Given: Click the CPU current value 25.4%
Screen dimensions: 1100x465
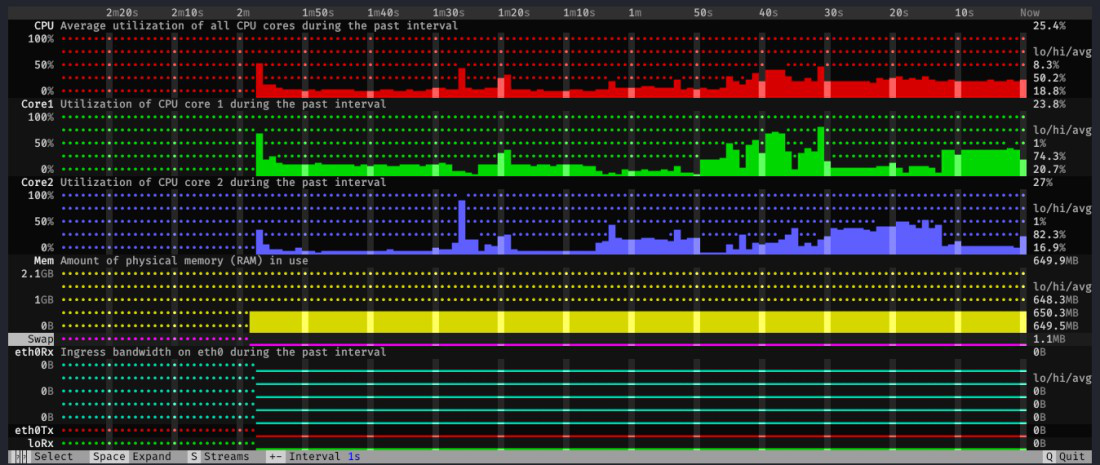Looking at the screenshot, I should [x=1049, y=26].
